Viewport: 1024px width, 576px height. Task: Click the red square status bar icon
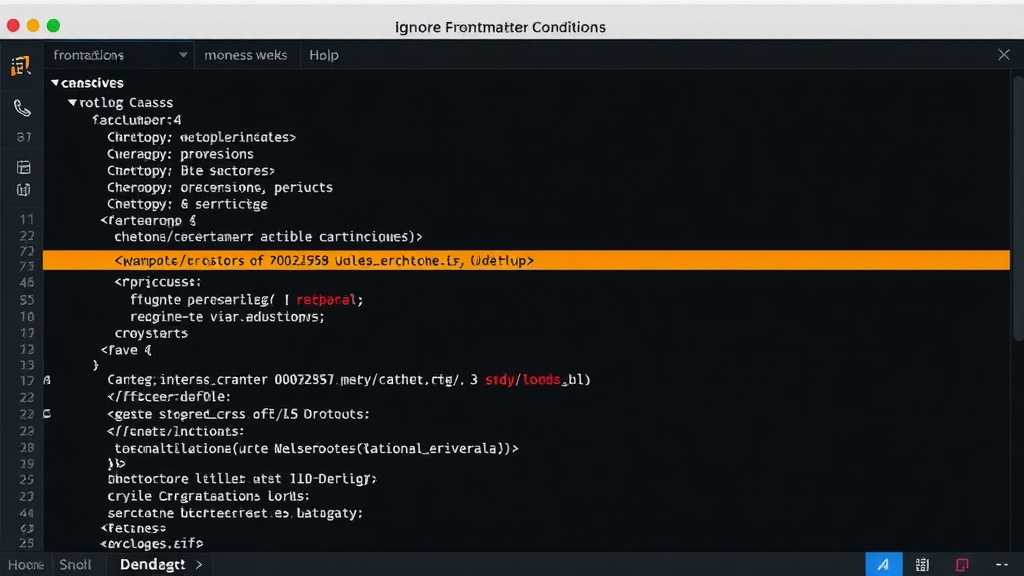point(962,564)
